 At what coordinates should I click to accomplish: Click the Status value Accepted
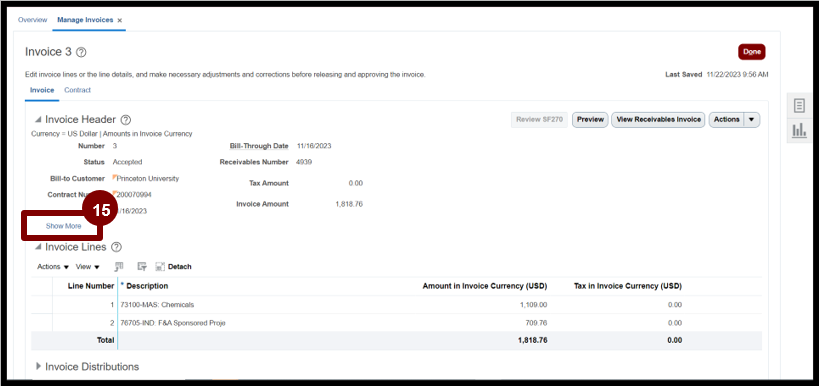127,162
